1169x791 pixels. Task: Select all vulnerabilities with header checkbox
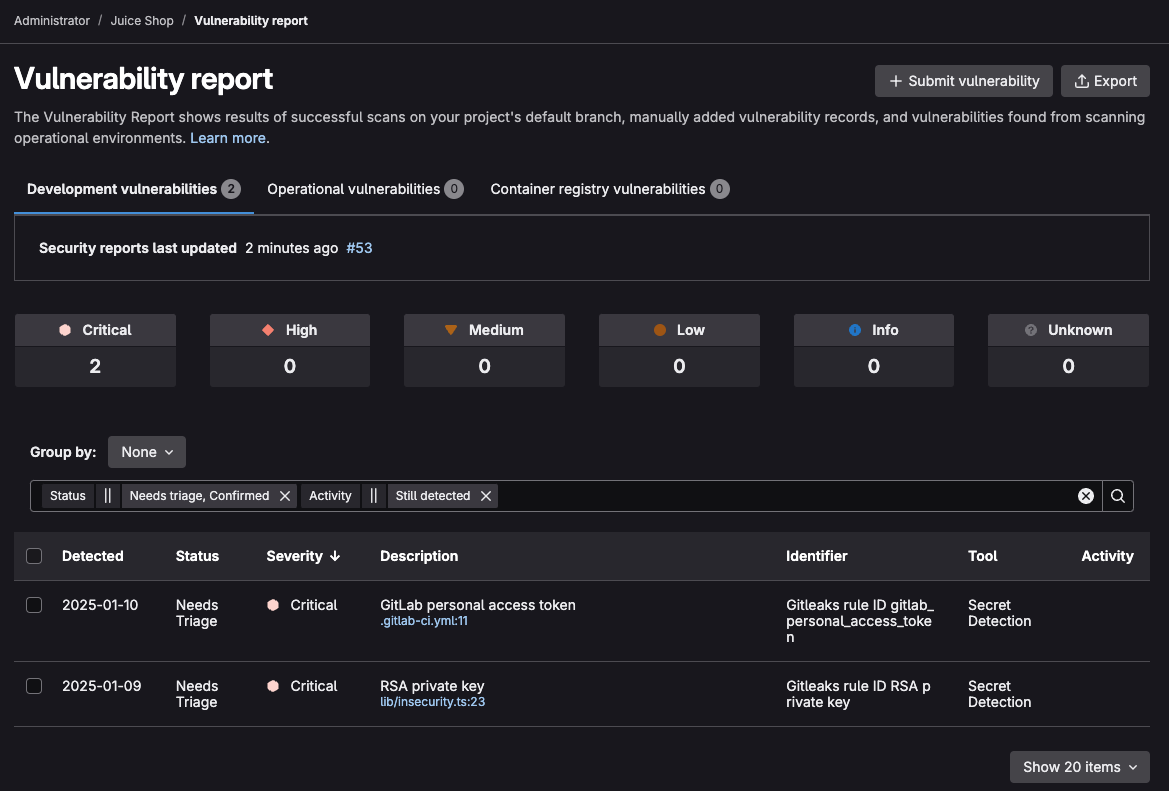tap(34, 556)
